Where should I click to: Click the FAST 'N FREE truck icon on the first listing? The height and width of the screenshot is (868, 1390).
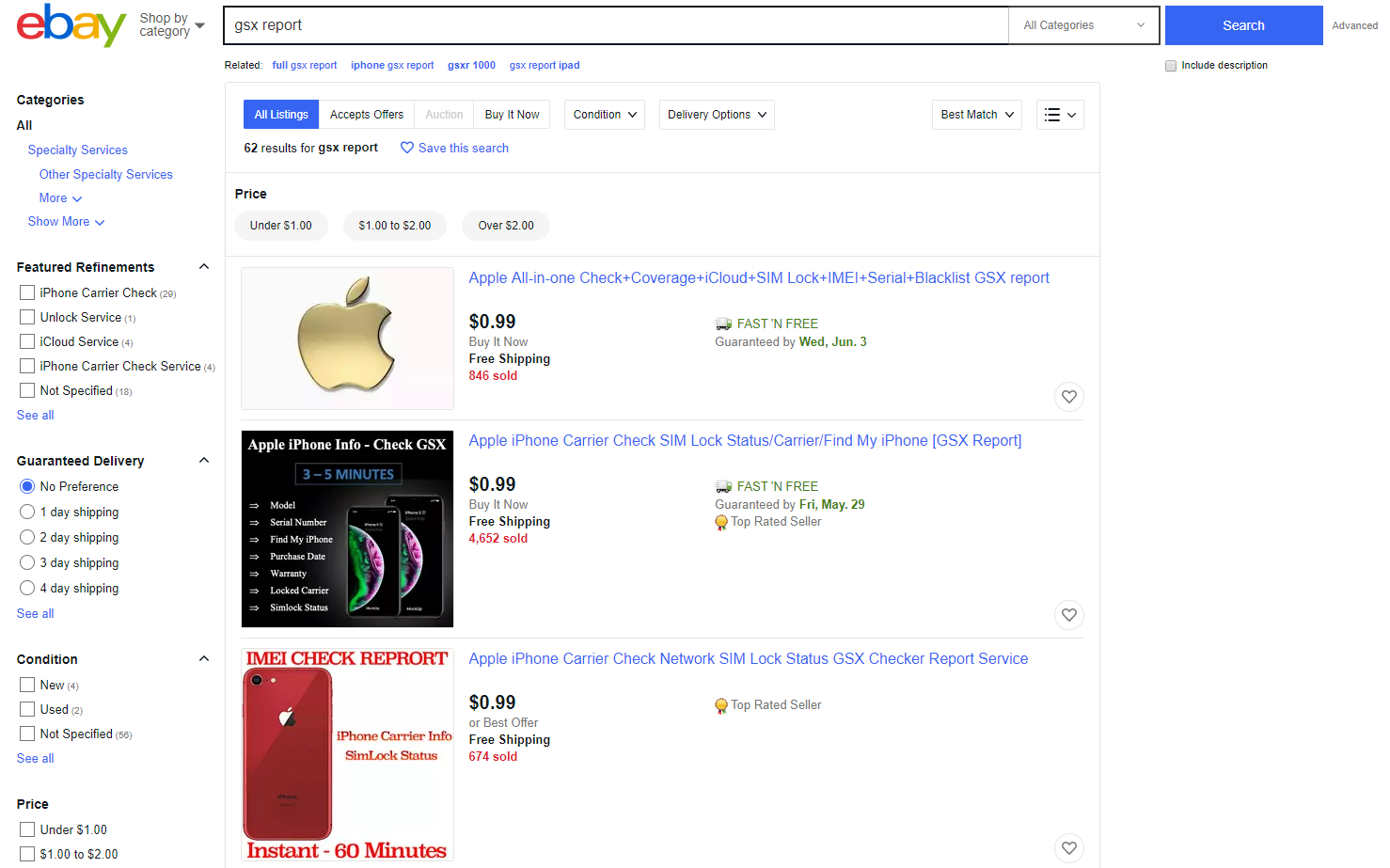723,324
